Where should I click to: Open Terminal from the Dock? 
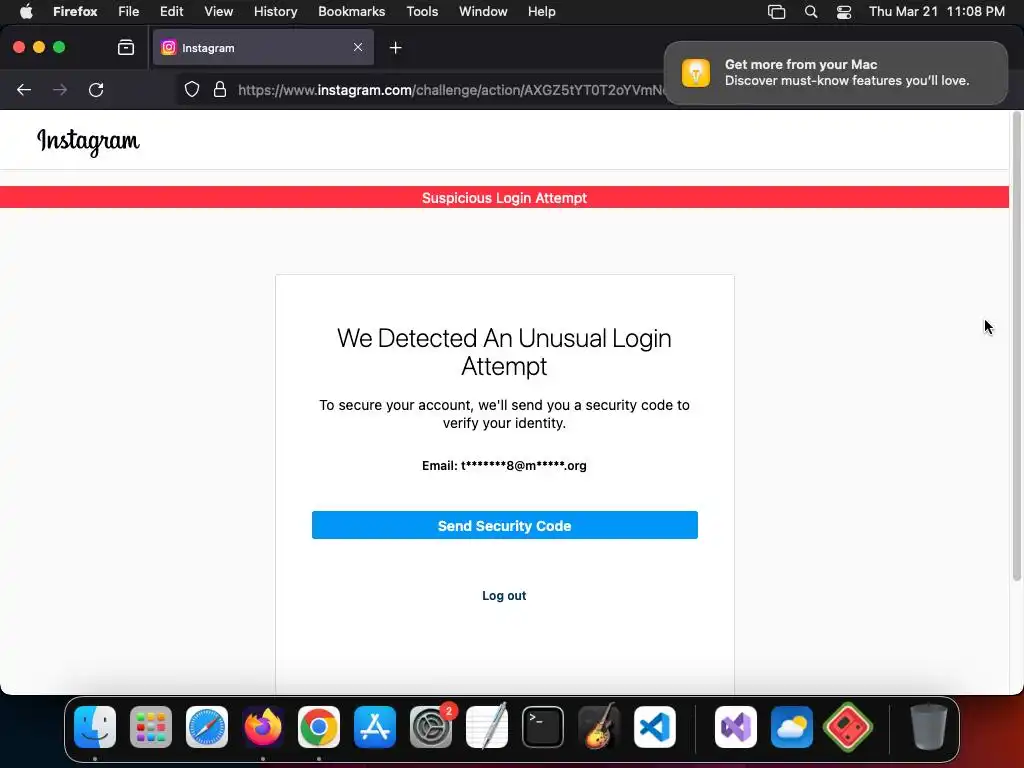[x=543, y=726]
